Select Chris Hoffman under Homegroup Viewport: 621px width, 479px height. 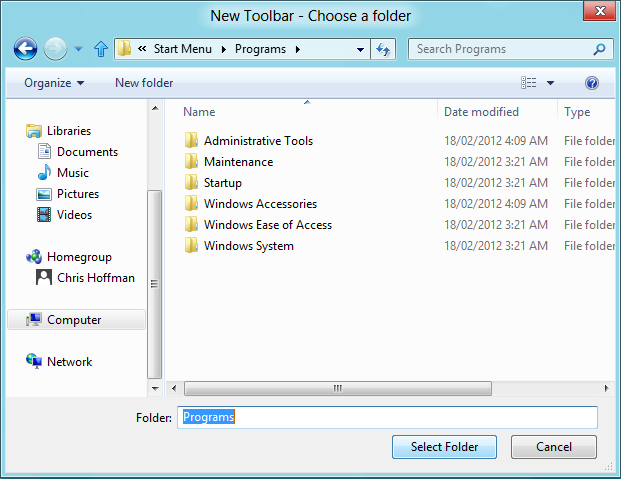click(x=96, y=278)
